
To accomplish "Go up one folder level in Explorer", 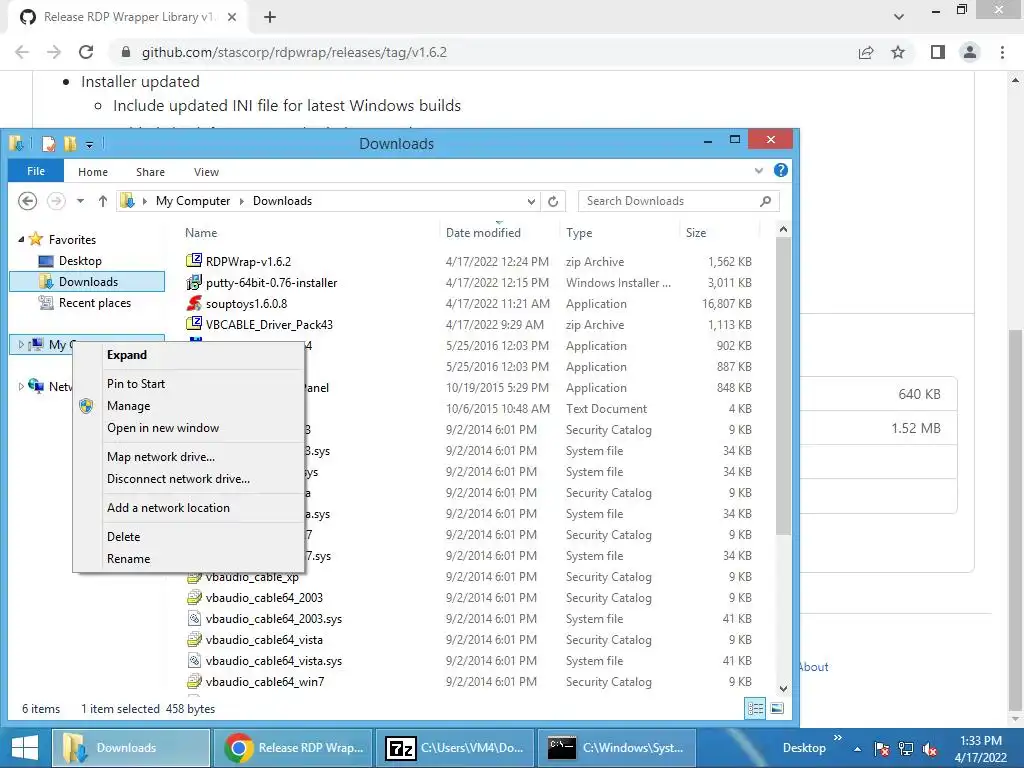I will [x=103, y=201].
